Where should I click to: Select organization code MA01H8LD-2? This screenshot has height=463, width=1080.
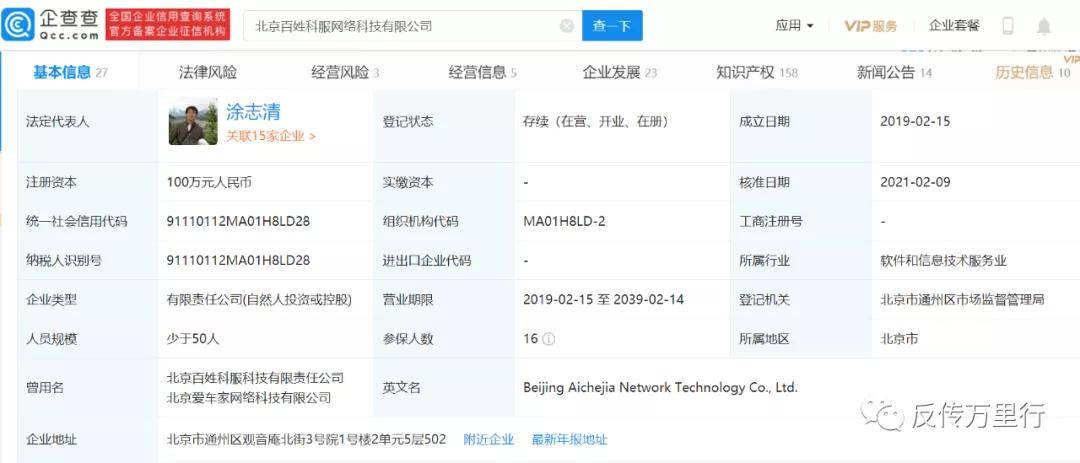564,221
